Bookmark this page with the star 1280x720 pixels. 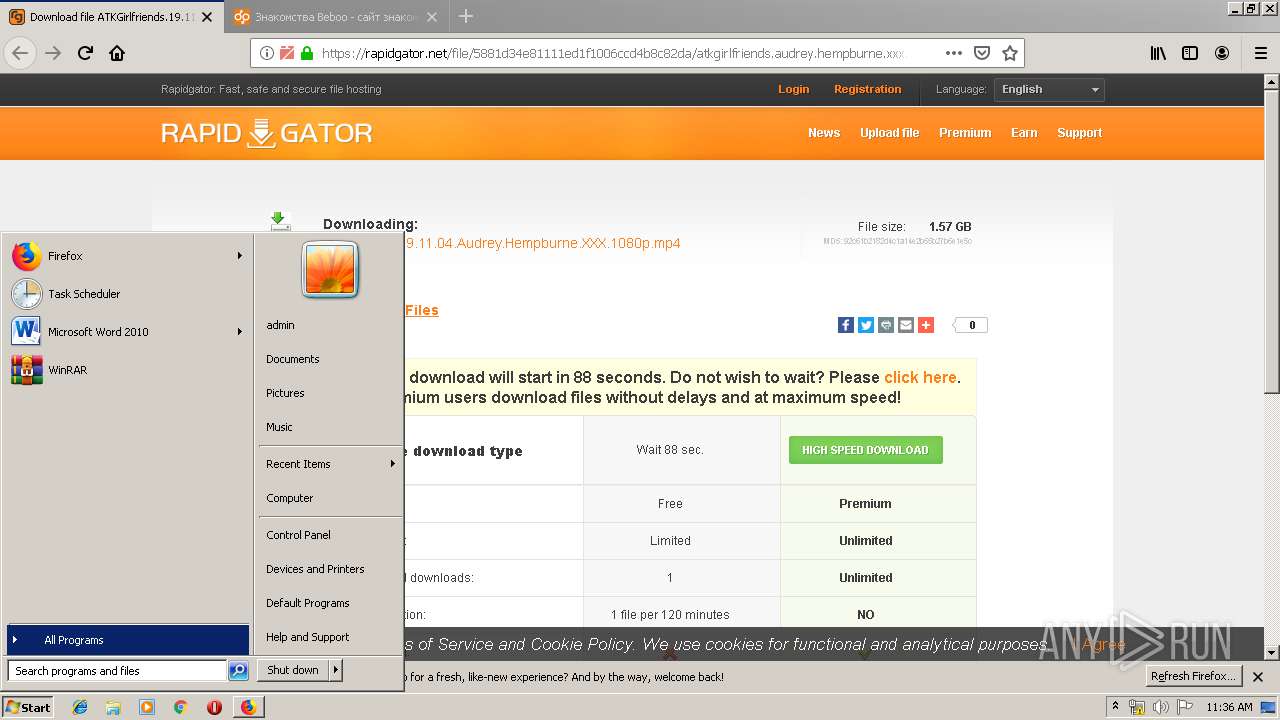pos(1010,53)
